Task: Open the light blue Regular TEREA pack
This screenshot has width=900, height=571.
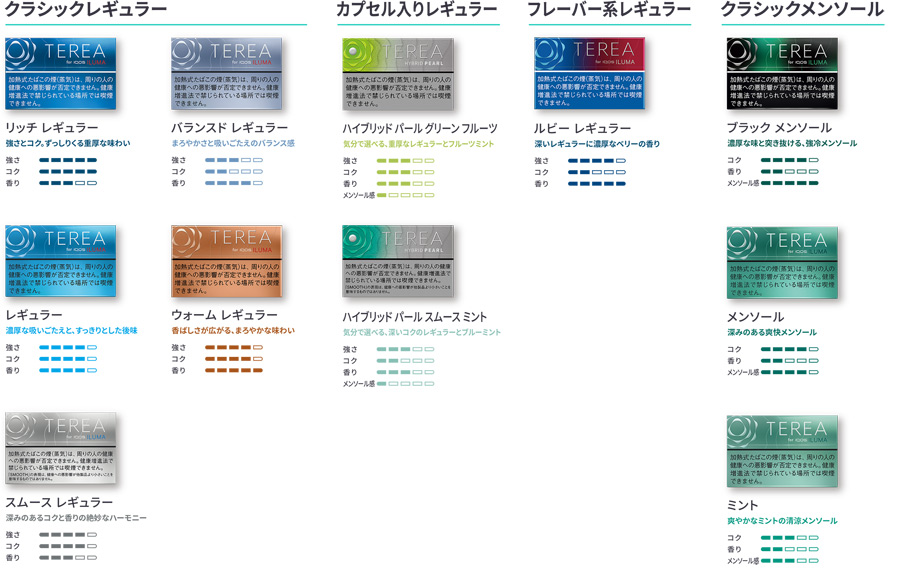Action: click(61, 261)
